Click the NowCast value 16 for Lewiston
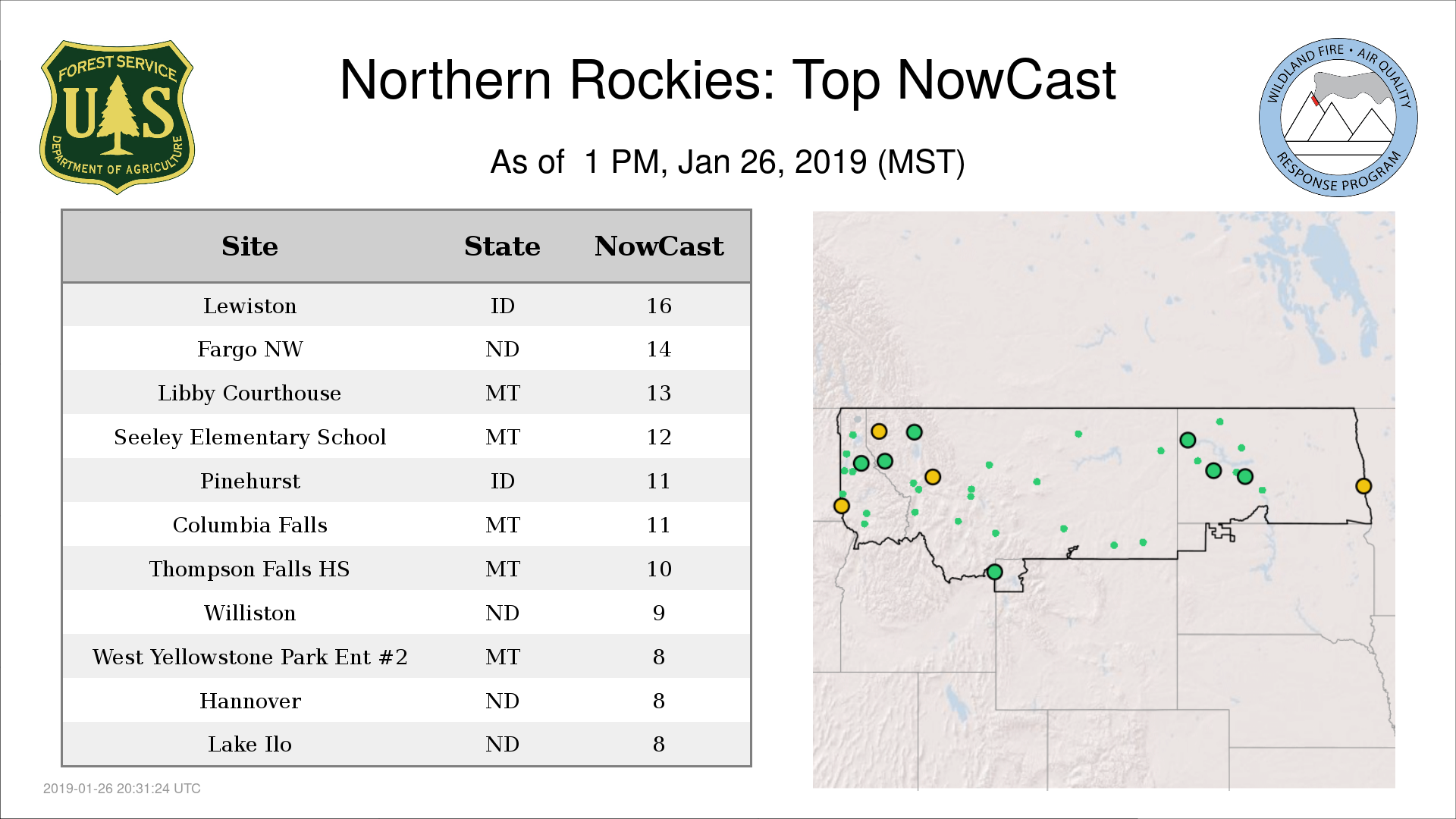Screen dimensions: 1456x819 pos(658,306)
